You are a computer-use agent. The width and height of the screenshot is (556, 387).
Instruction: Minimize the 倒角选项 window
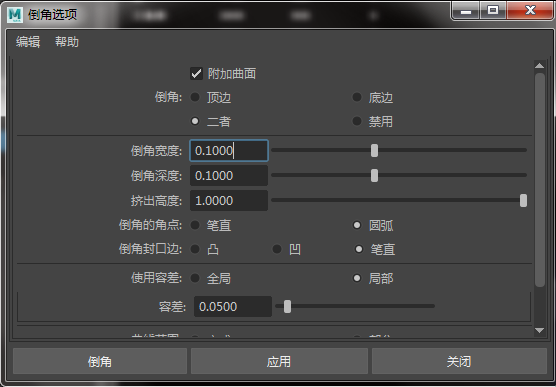click(466, 11)
